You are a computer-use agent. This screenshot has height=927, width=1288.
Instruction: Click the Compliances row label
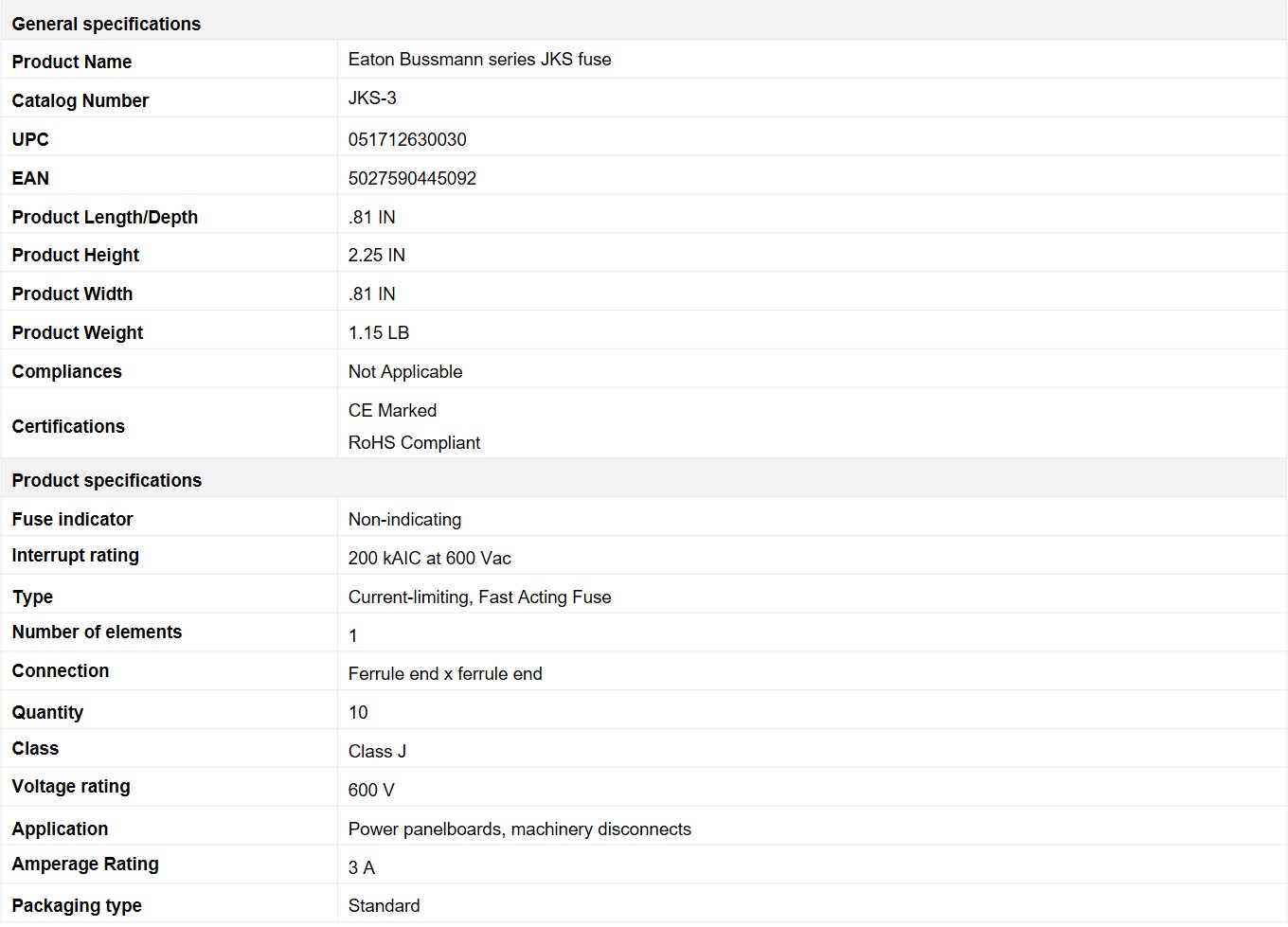pos(66,371)
